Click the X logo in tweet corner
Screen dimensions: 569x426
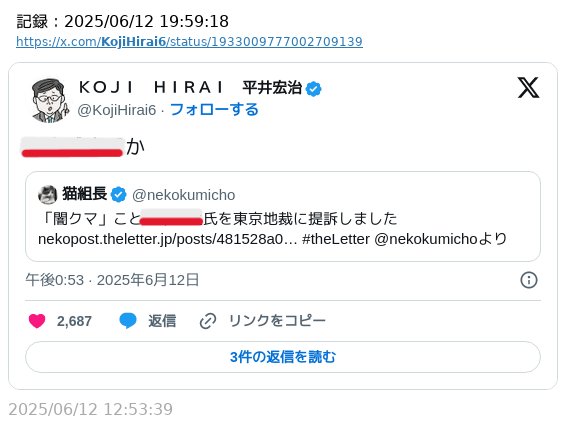click(x=528, y=87)
